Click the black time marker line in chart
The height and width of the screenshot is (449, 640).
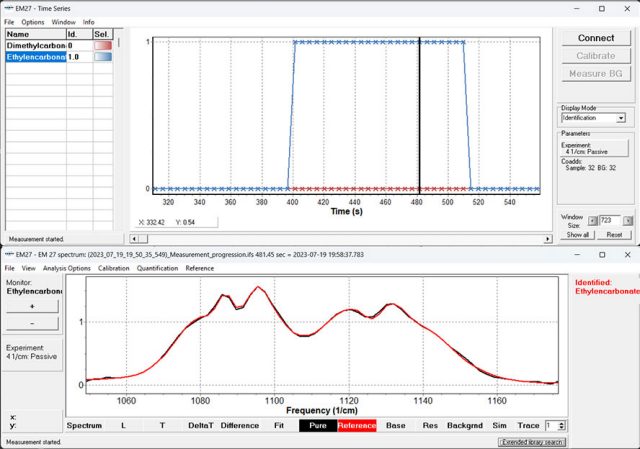[419, 116]
